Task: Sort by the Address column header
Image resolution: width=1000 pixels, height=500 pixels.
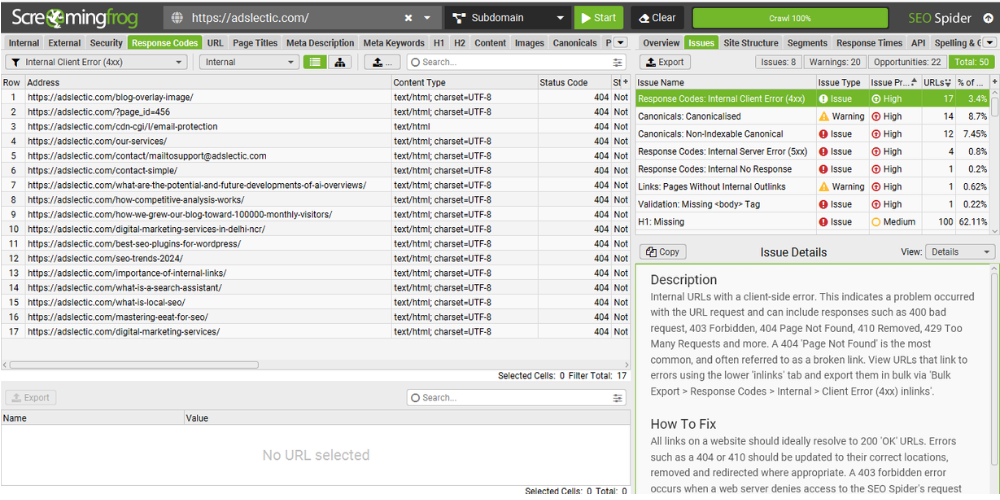Action: tap(208, 82)
